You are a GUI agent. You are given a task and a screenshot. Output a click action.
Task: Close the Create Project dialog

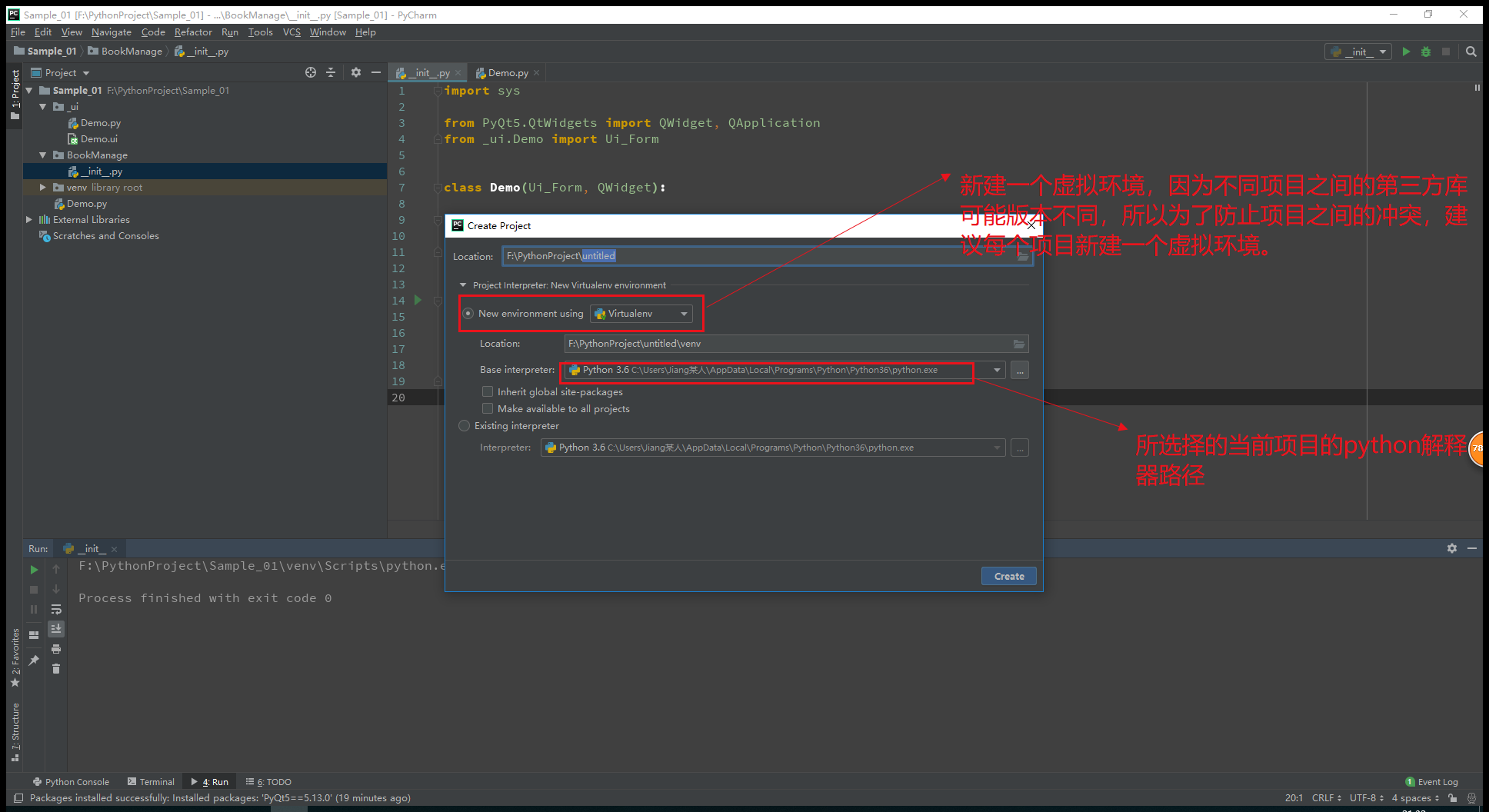pyautogui.click(x=1031, y=225)
